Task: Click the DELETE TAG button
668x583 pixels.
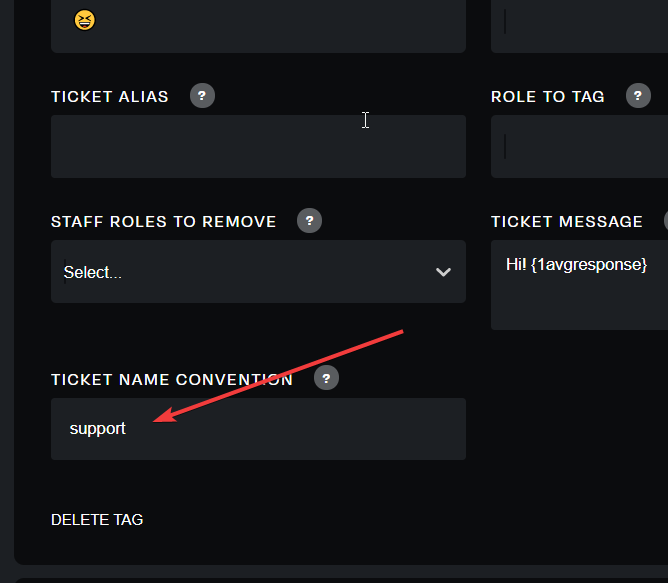Action: tap(97, 520)
